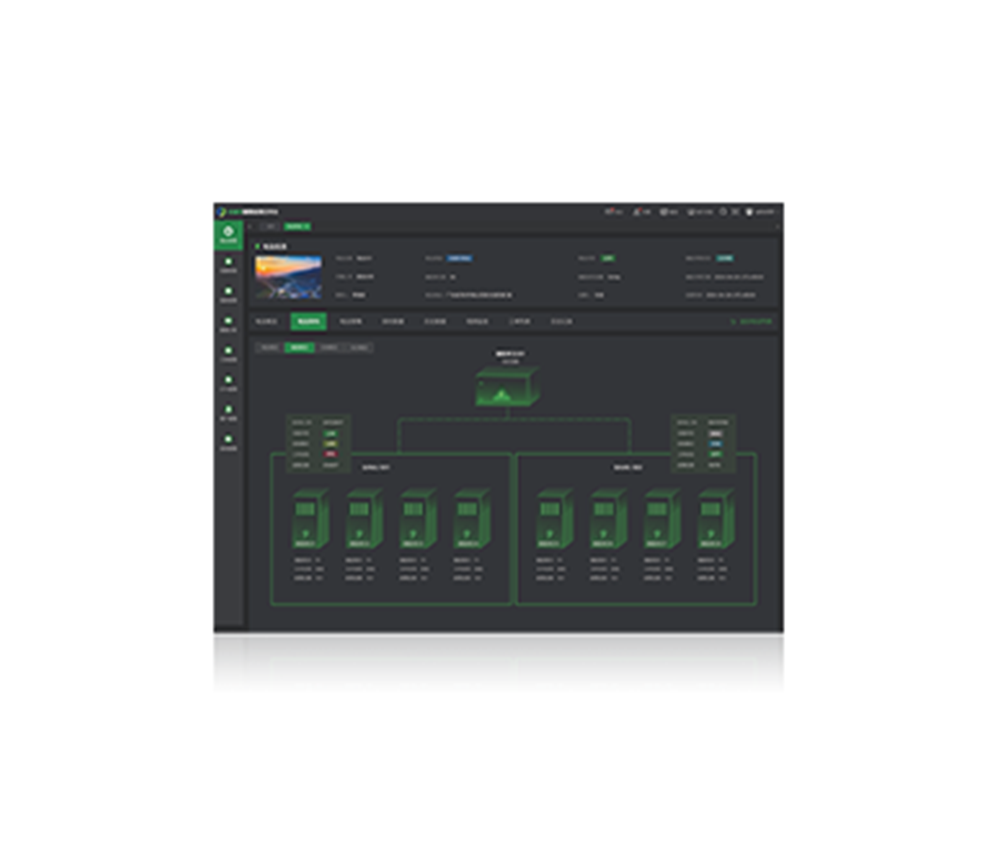Viewport: 1000px width, 848px height.
Task: Click the blue tag in station info panel
Action: coord(459,258)
